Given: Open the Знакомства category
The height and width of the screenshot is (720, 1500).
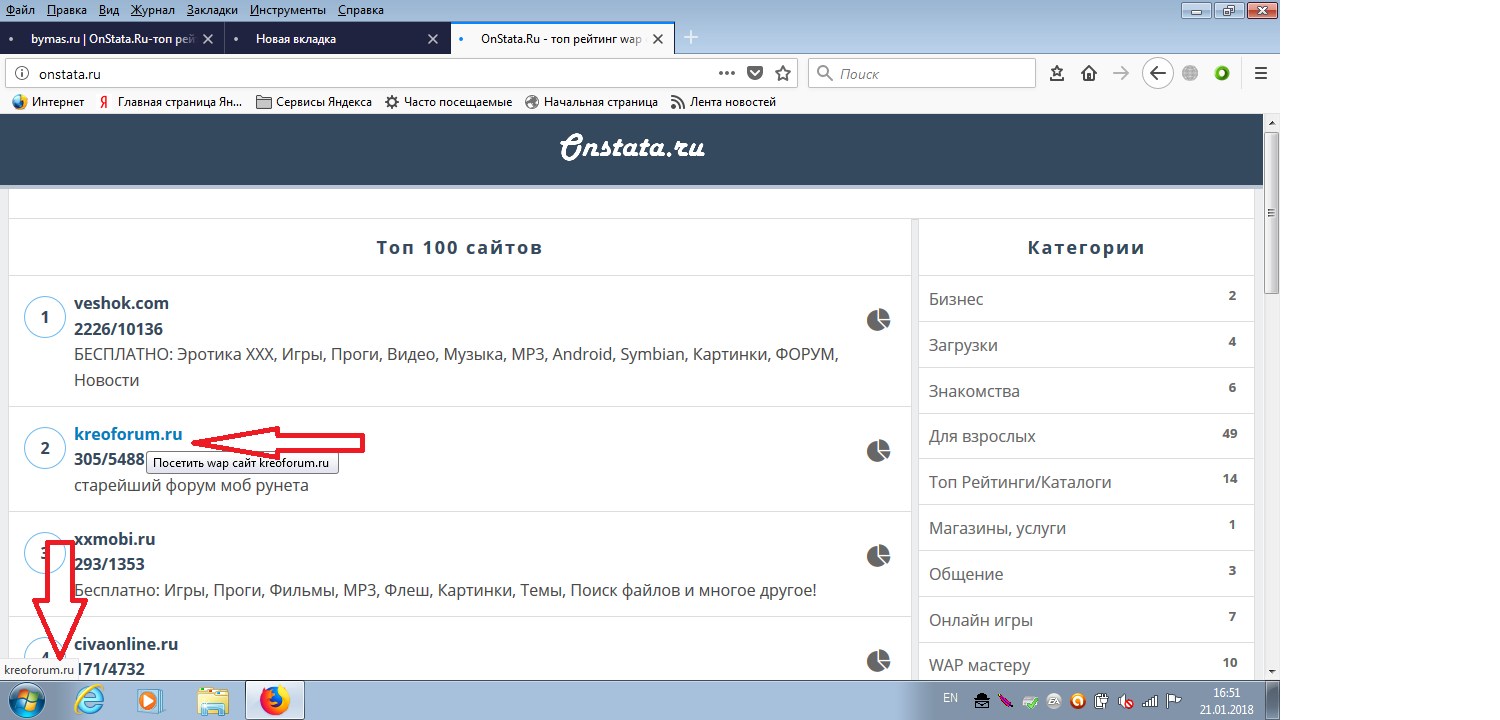Looking at the screenshot, I should coord(974,391).
